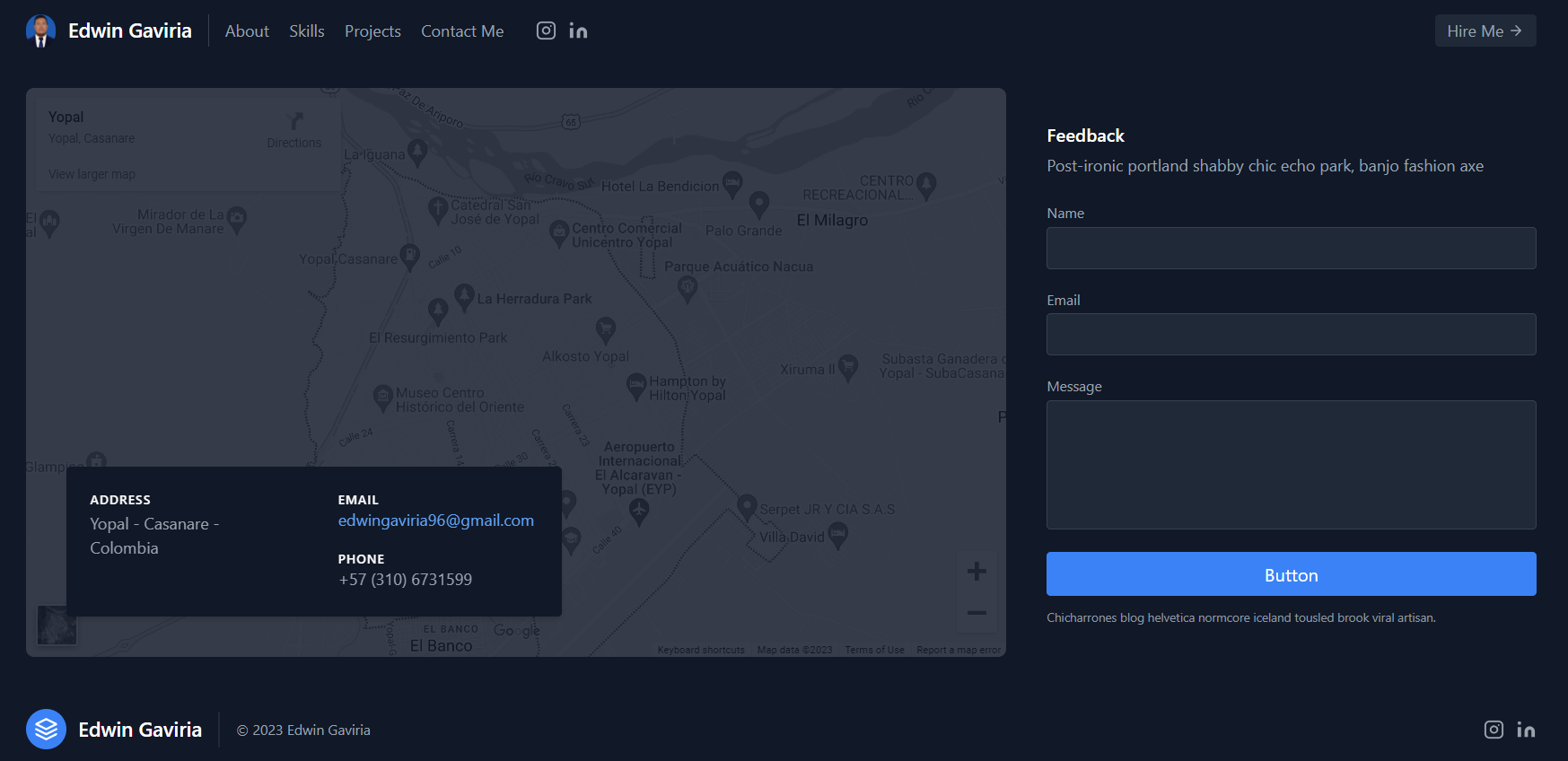Viewport: 1568px width, 761px height.
Task: Select the airport pin for Aeropuerto El Alcaravan
Action: [638, 512]
